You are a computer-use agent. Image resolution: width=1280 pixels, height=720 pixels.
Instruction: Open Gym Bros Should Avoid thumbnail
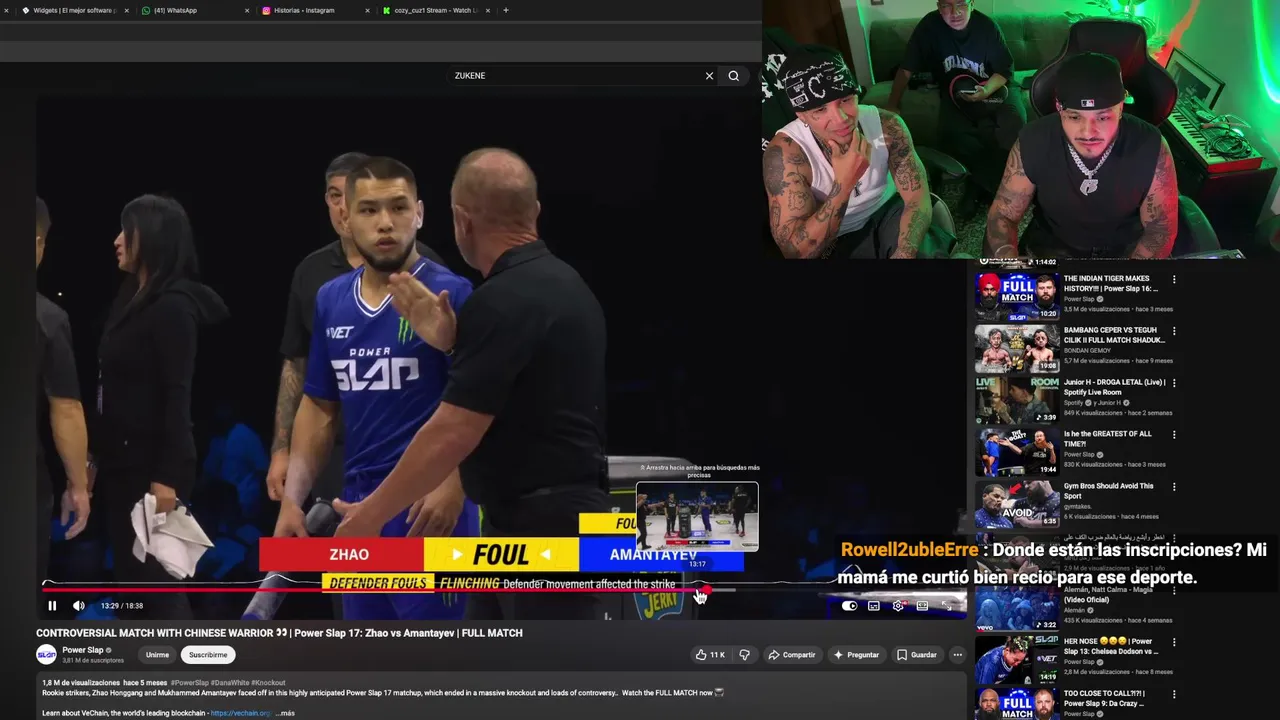click(x=1017, y=504)
